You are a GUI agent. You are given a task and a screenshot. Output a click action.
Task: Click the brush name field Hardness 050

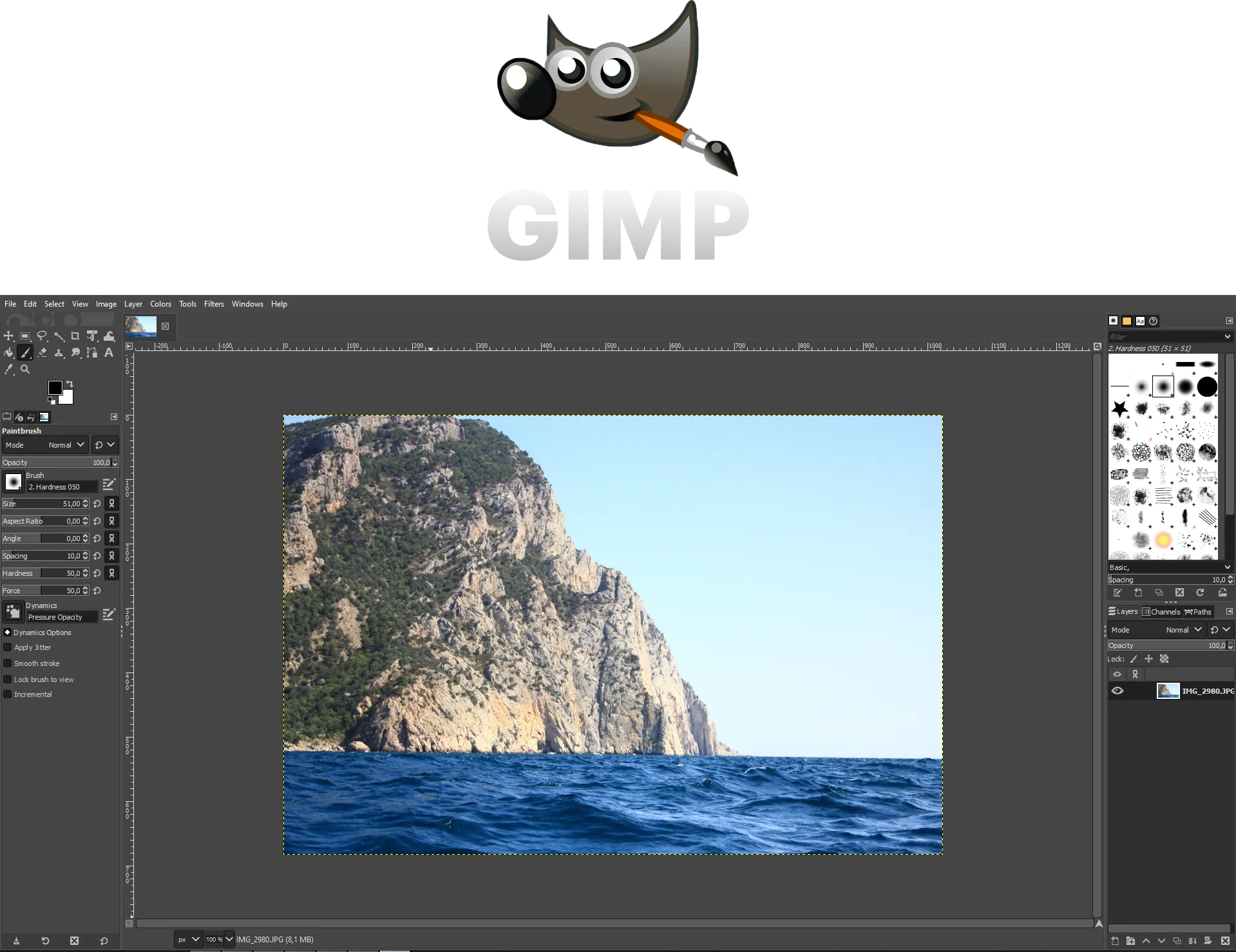click(x=62, y=487)
